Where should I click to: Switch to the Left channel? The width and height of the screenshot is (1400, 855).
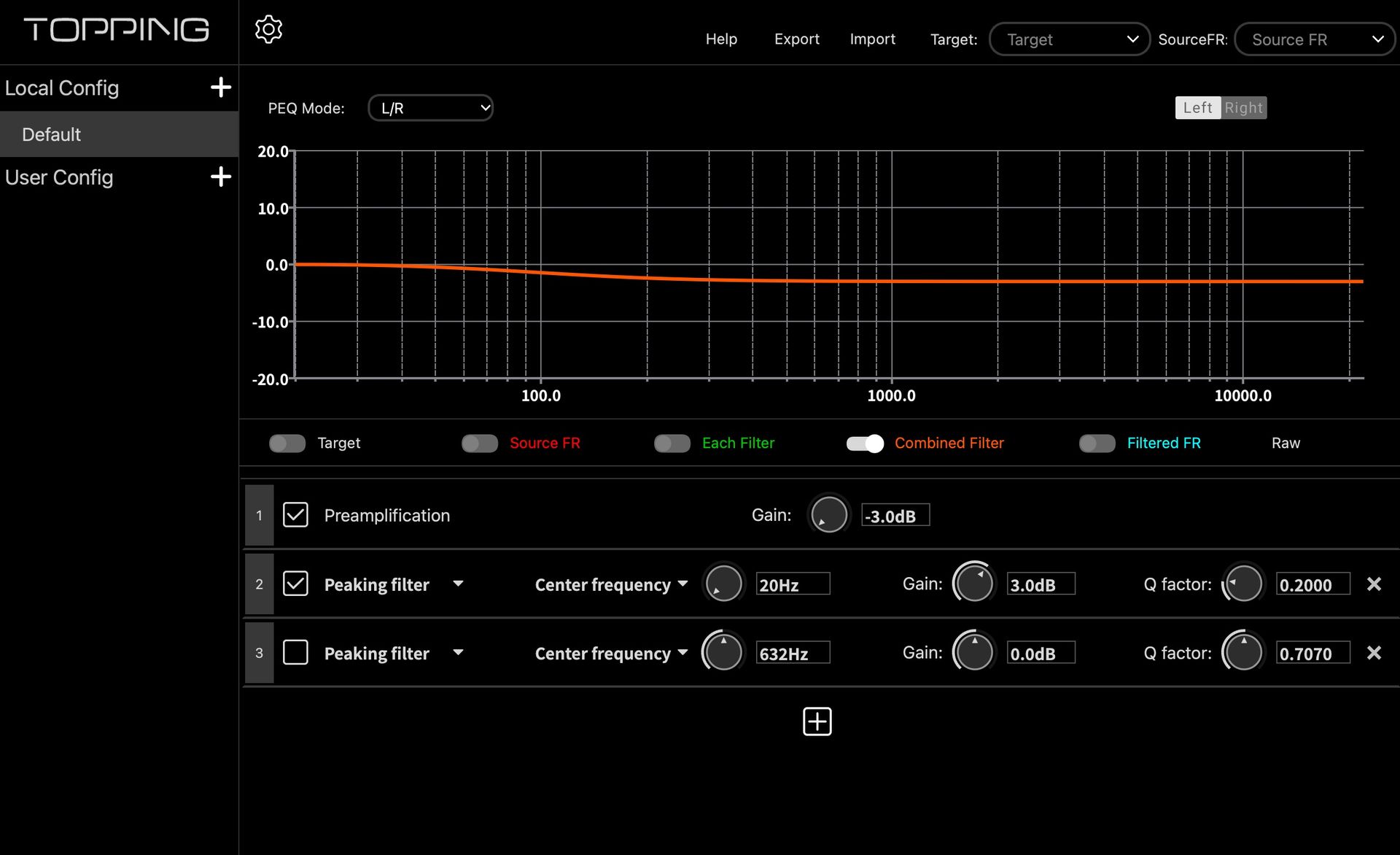click(x=1197, y=108)
